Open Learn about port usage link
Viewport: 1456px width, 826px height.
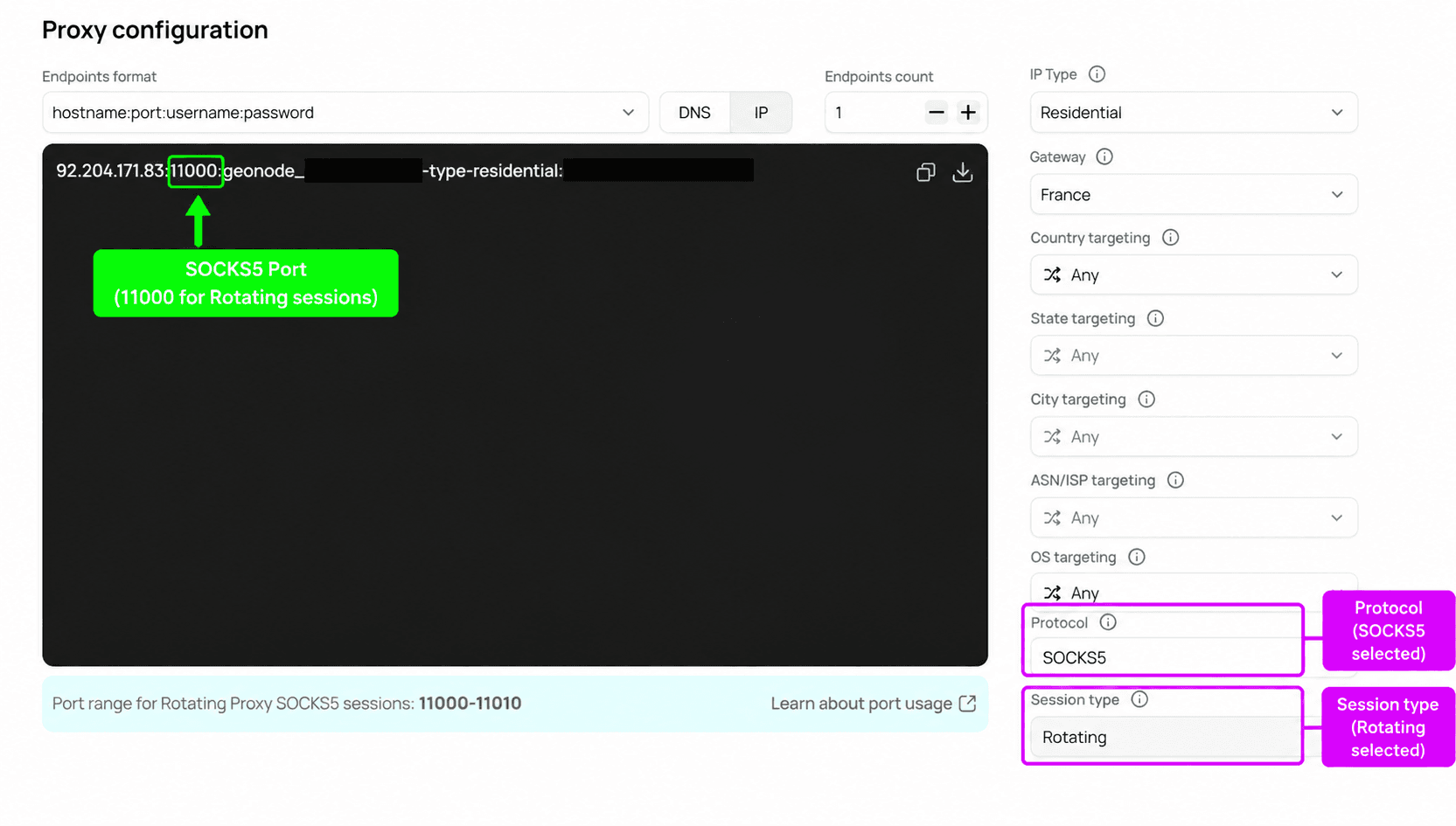(873, 704)
